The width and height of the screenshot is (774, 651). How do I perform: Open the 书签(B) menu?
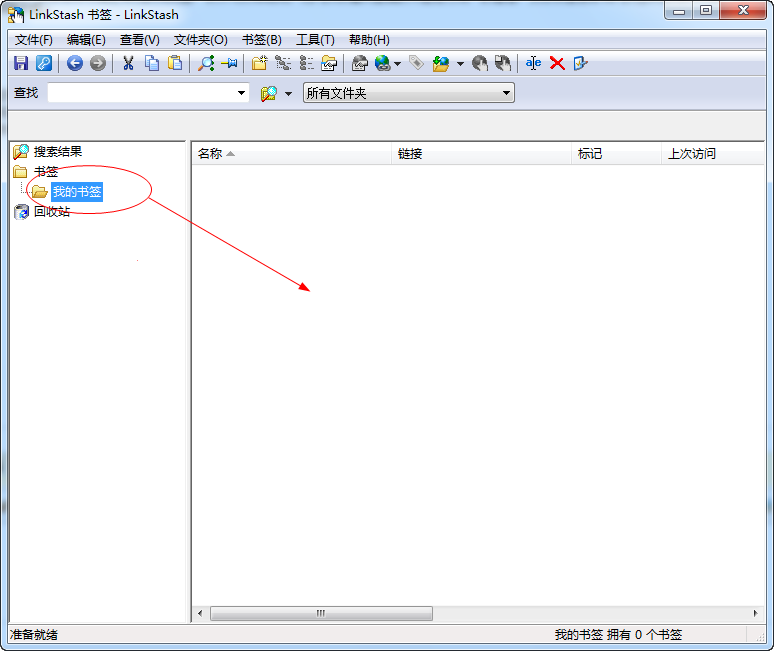[262, 39]
